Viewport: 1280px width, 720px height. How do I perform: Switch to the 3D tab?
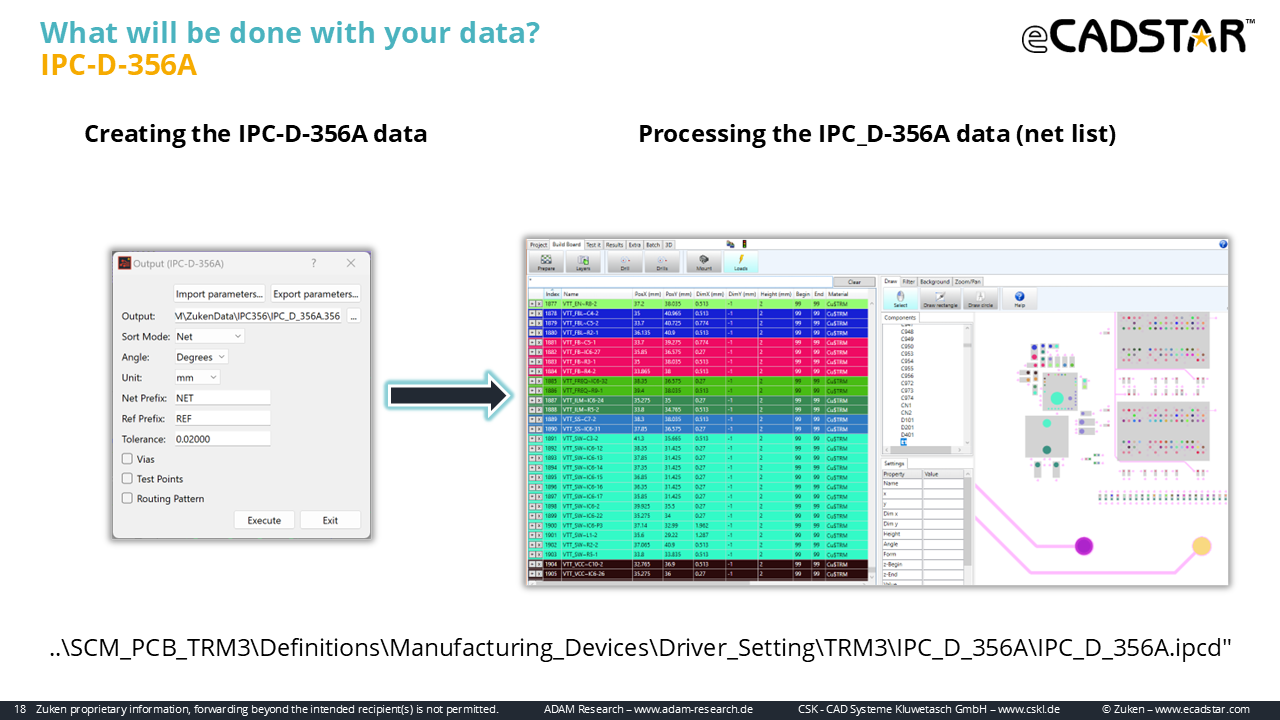pyautogui.click(x=669, y=244)
